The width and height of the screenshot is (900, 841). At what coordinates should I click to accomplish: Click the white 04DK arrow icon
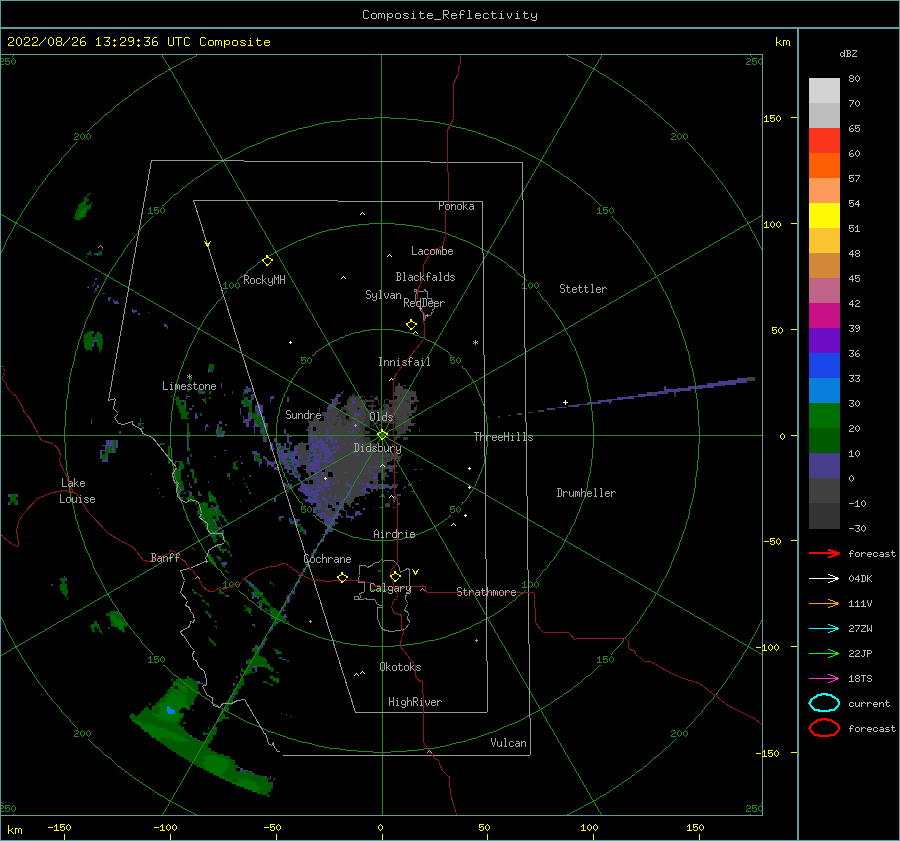click(x=824, y=578)
